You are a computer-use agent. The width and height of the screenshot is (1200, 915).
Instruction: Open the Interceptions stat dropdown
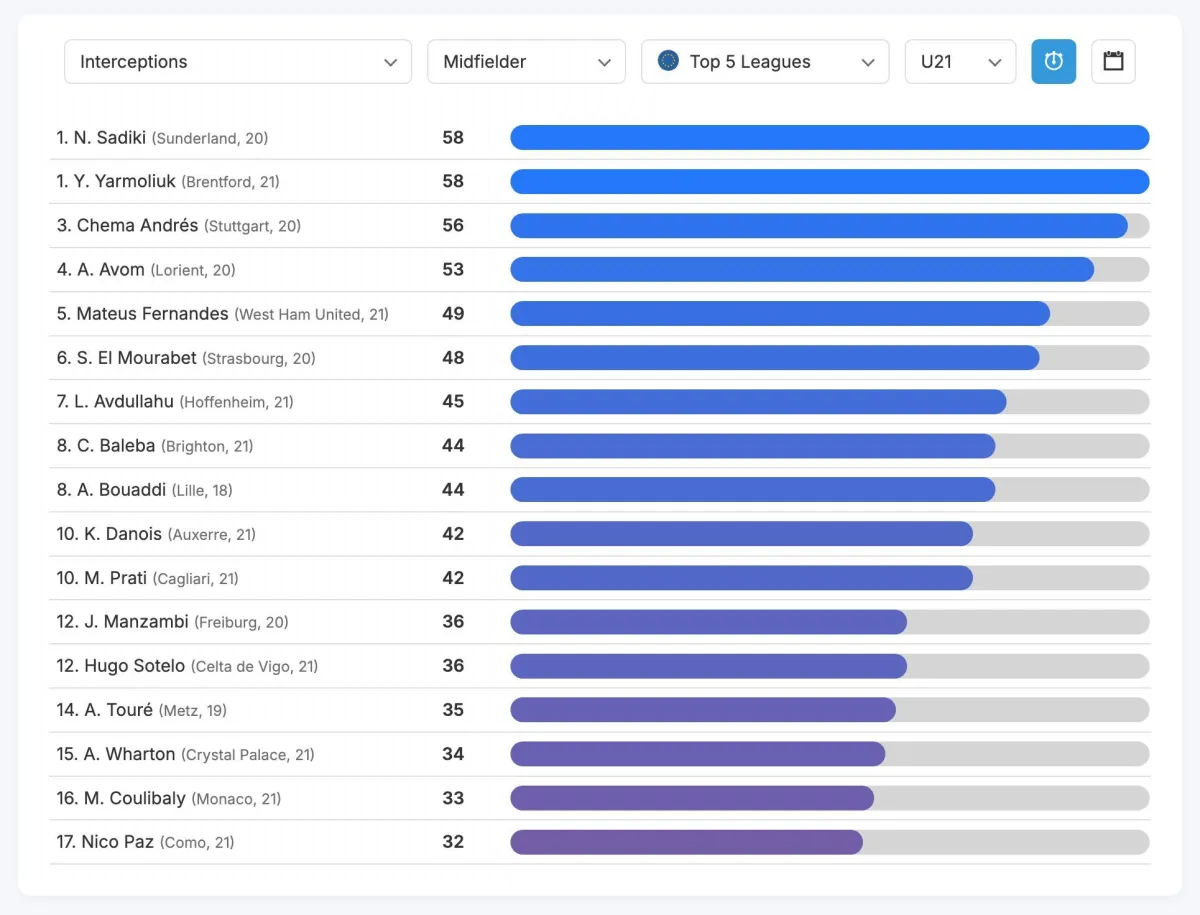(x=238, y=62)
